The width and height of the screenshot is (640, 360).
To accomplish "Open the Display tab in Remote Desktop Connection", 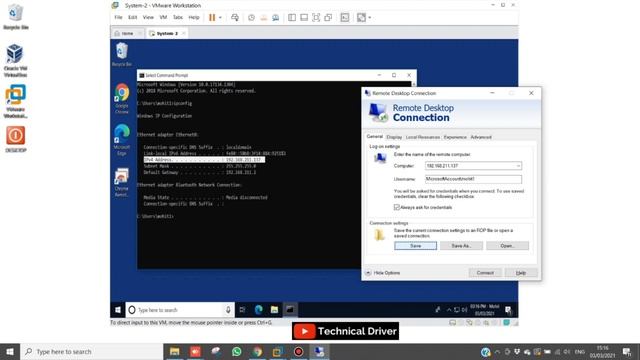I will (x=394, y=137).
